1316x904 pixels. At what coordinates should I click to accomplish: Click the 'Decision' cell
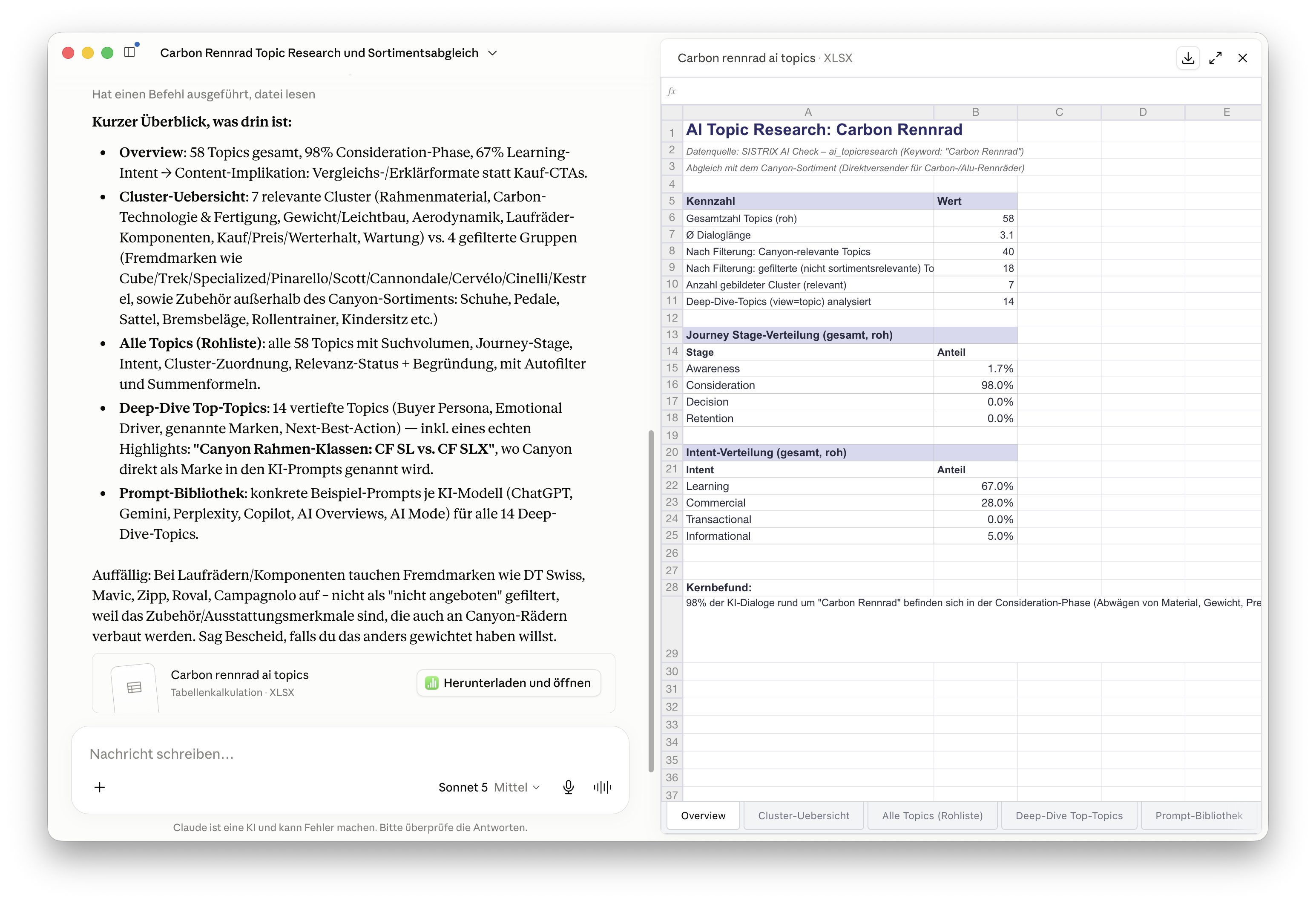point(808,402)
